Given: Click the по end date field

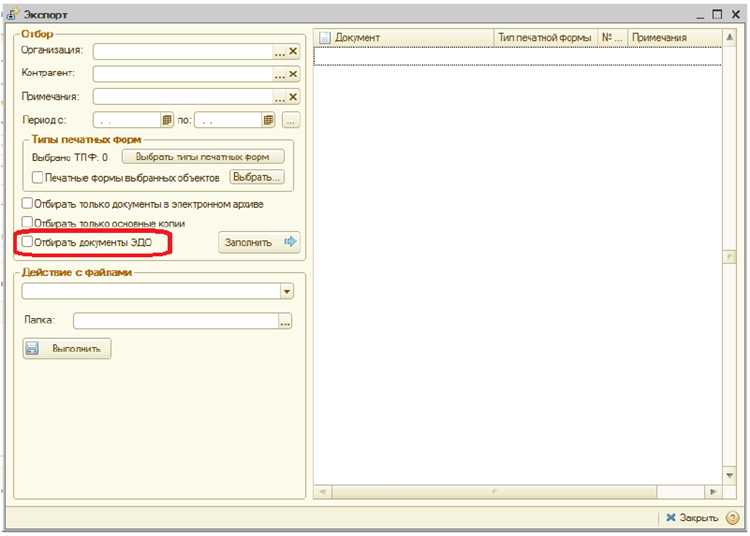Looking at the screenshot, I should pos(229,120).
